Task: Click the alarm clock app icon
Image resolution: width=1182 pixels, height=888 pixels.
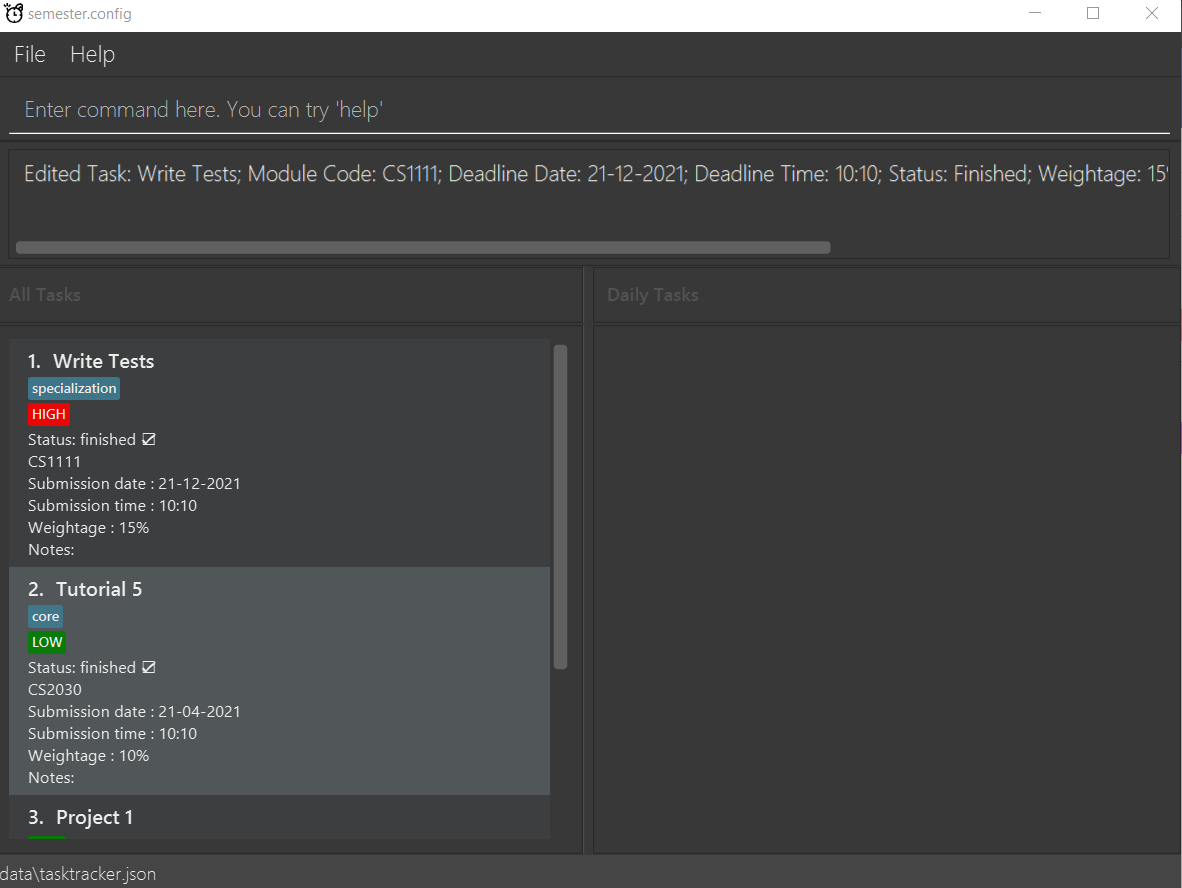Action: (x=14, y=14)
